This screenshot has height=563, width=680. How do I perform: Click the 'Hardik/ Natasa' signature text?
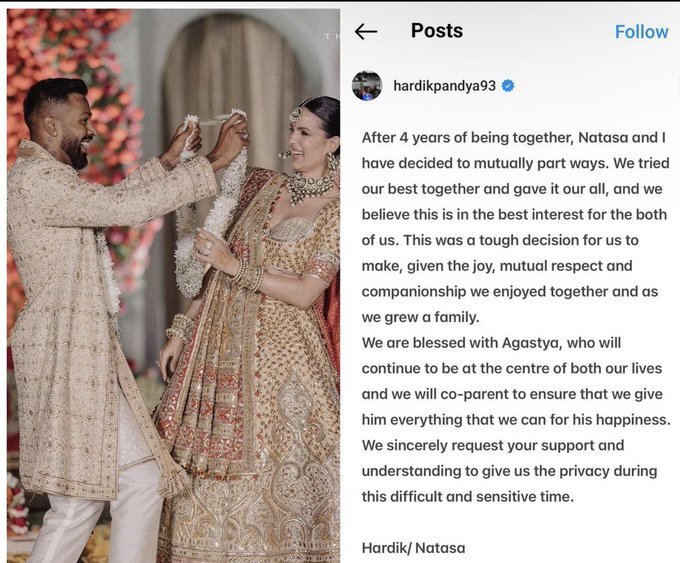click(x=413, y=548)
